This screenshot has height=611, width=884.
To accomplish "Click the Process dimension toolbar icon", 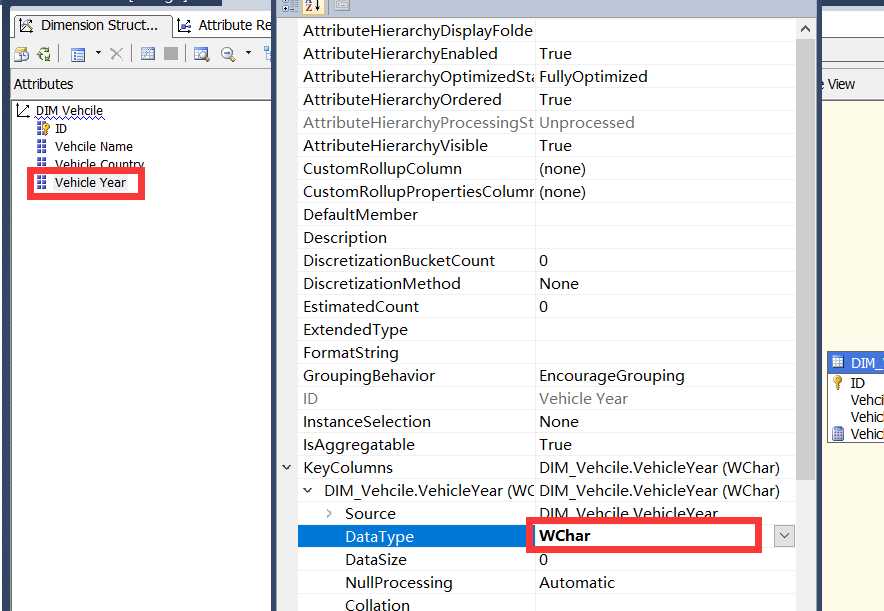I will click(43, 54).
